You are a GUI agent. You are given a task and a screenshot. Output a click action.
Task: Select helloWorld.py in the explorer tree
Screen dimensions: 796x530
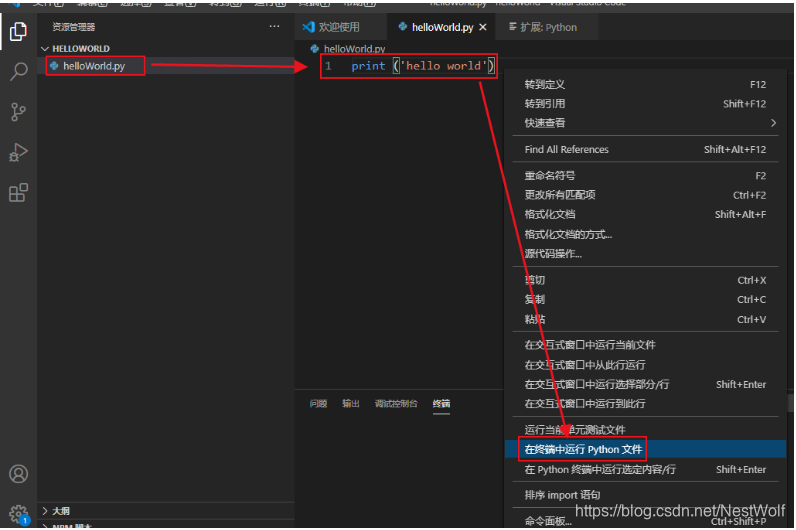pos(165,66)
